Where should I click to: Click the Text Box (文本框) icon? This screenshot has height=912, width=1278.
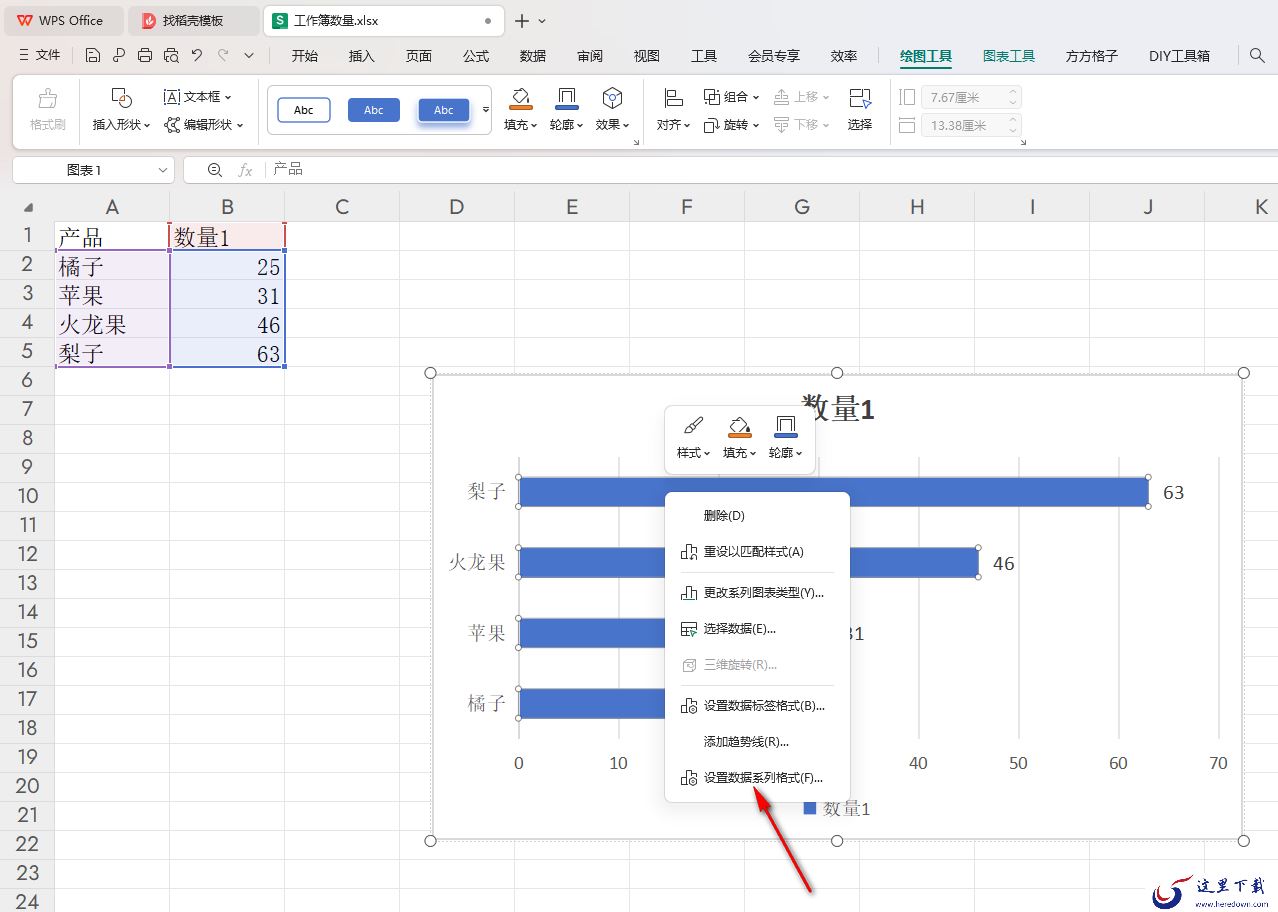(172, 97)
